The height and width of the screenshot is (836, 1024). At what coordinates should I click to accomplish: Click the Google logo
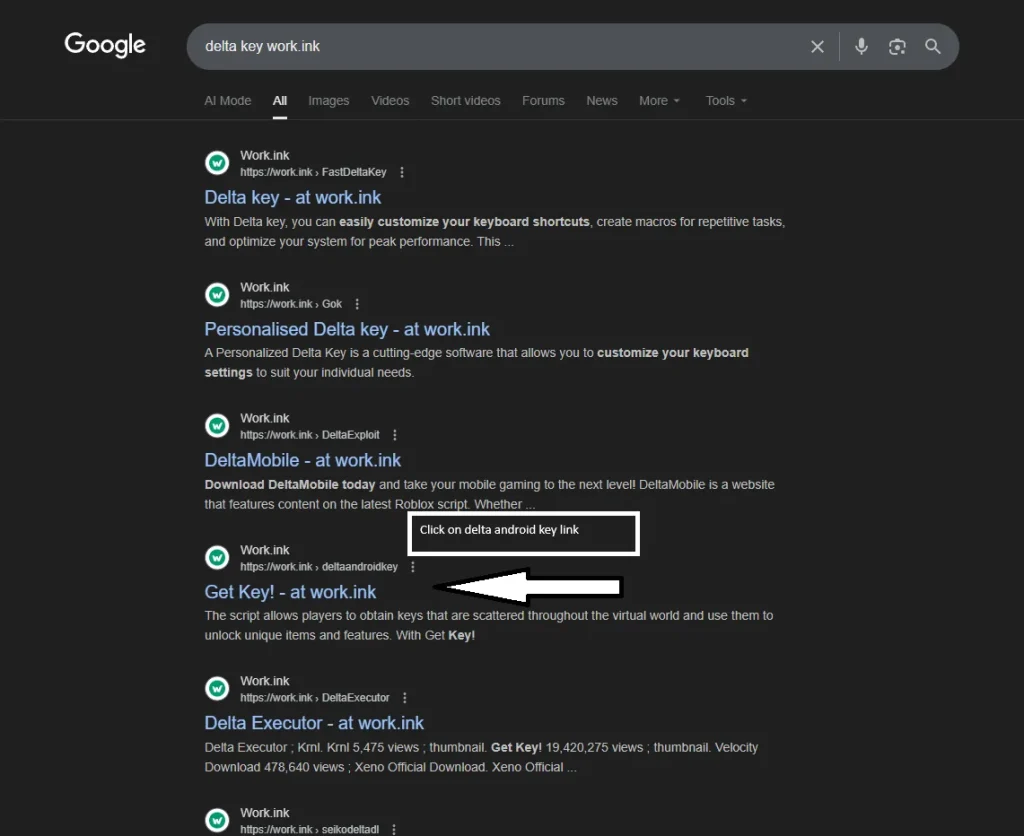(x=105, y=45)
